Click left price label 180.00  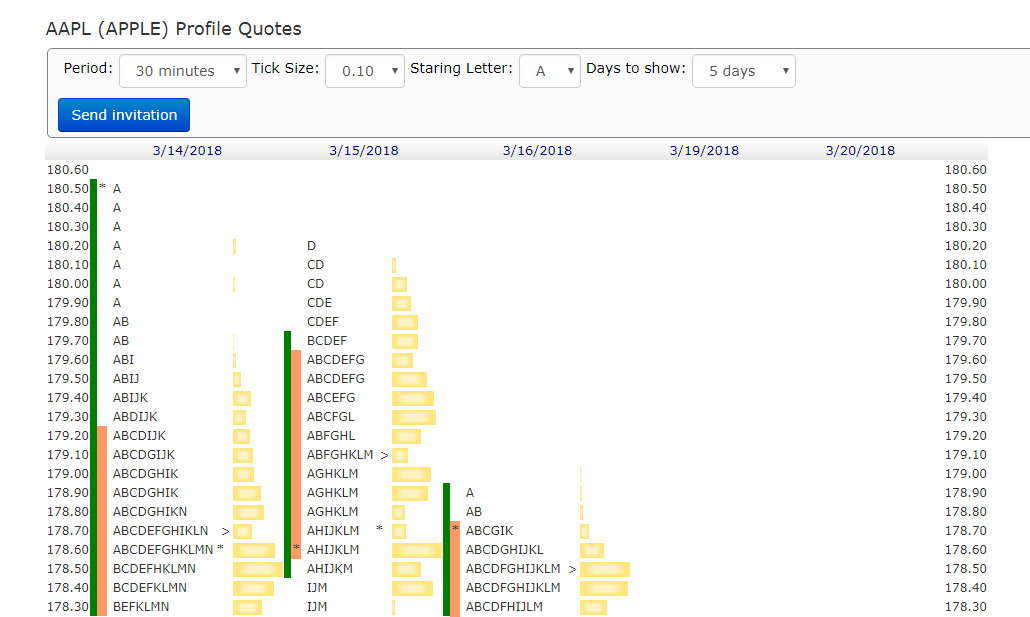point(68,284)
